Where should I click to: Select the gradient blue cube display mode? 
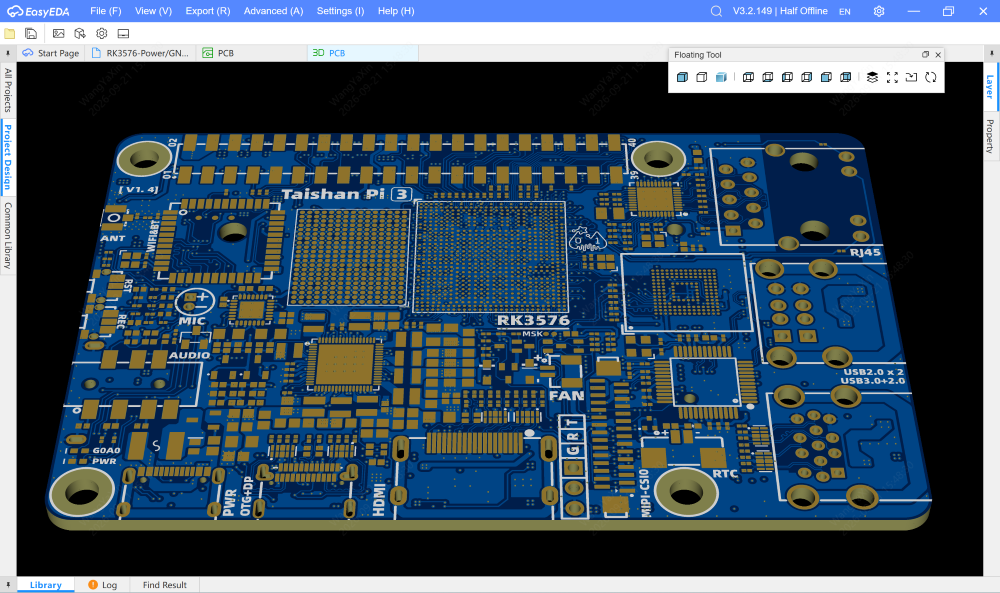(721, 77)
